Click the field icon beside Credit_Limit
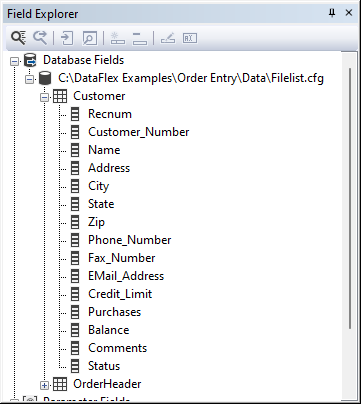The width and height of the screenshot is (361, 404). pyautogui.click(x=75, y=294)
